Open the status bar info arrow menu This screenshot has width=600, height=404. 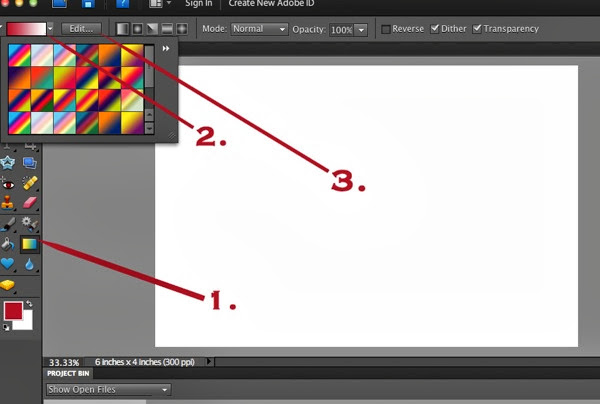coord(209,361)
